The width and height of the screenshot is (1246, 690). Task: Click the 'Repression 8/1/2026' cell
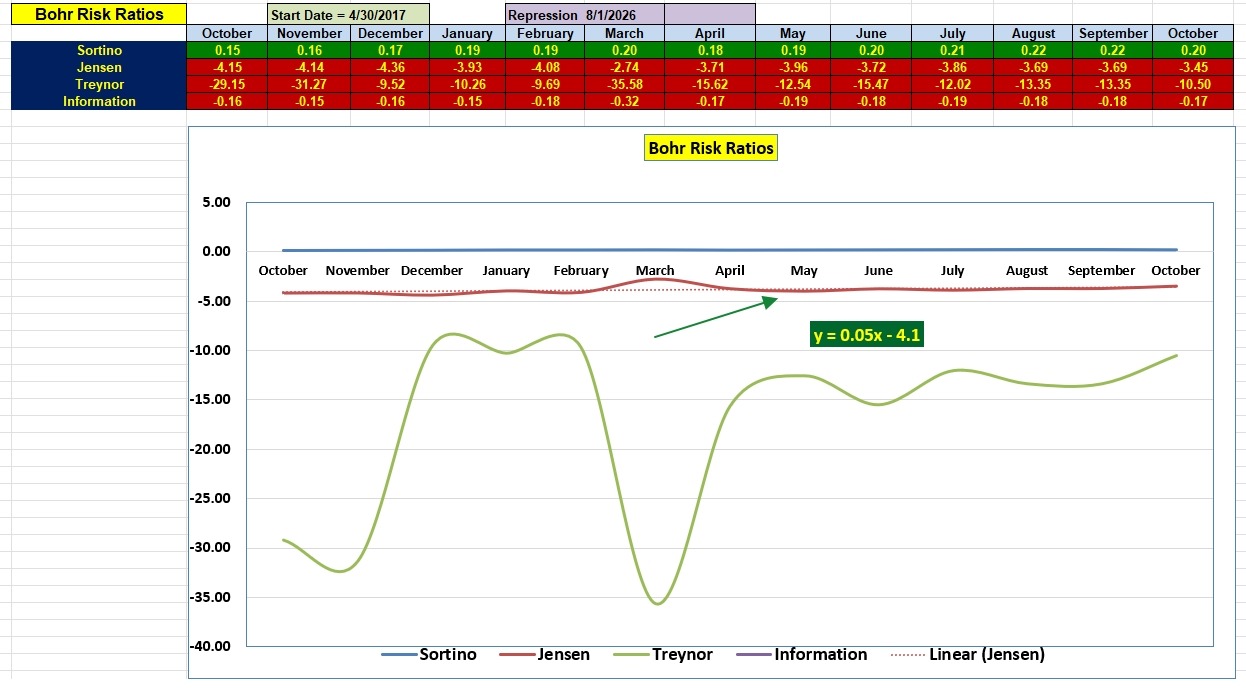tap(585, 15)
